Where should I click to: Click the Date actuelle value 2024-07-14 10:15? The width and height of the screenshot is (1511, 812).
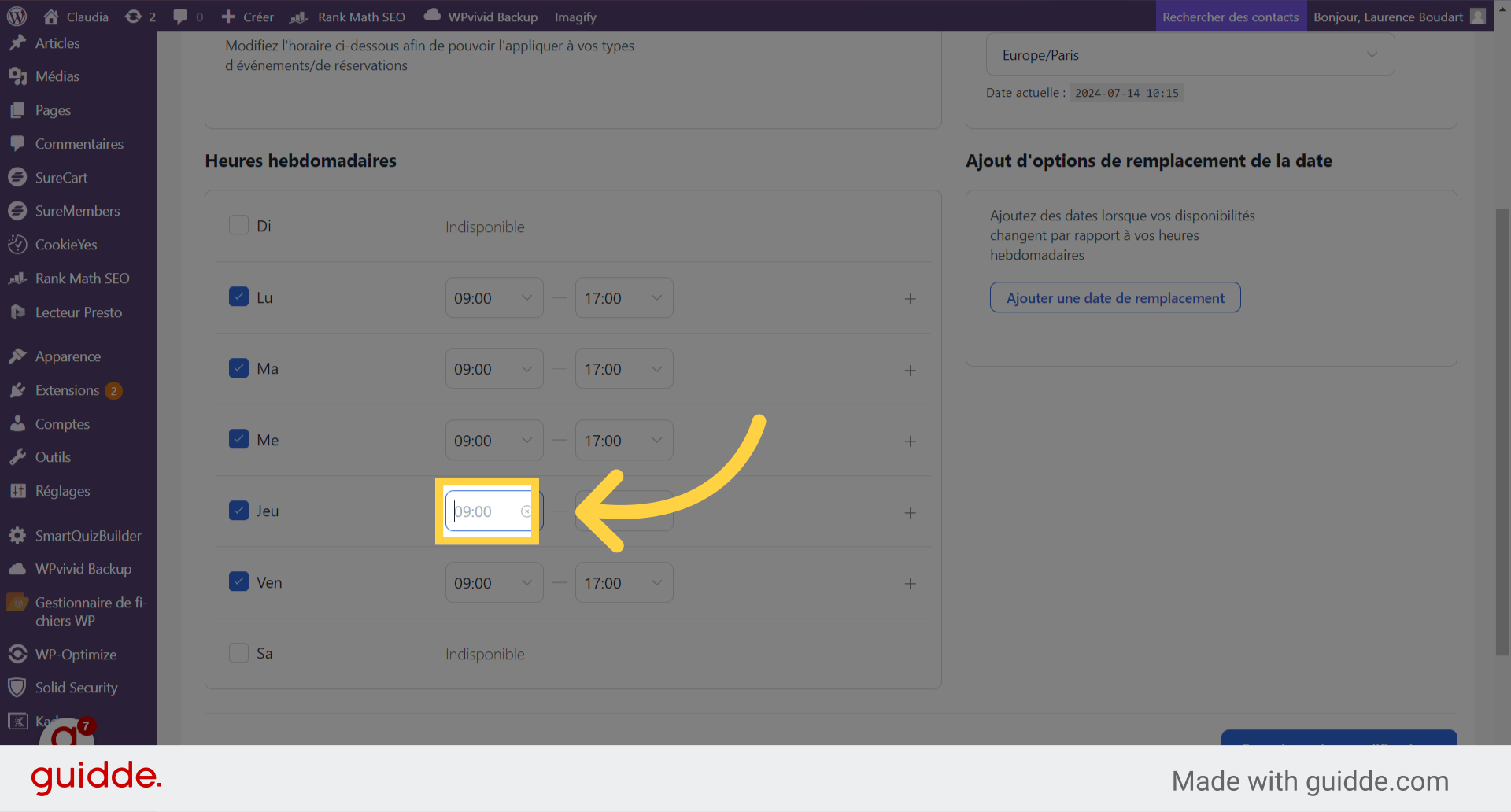pyautogui.click(x=1127, y=93)
